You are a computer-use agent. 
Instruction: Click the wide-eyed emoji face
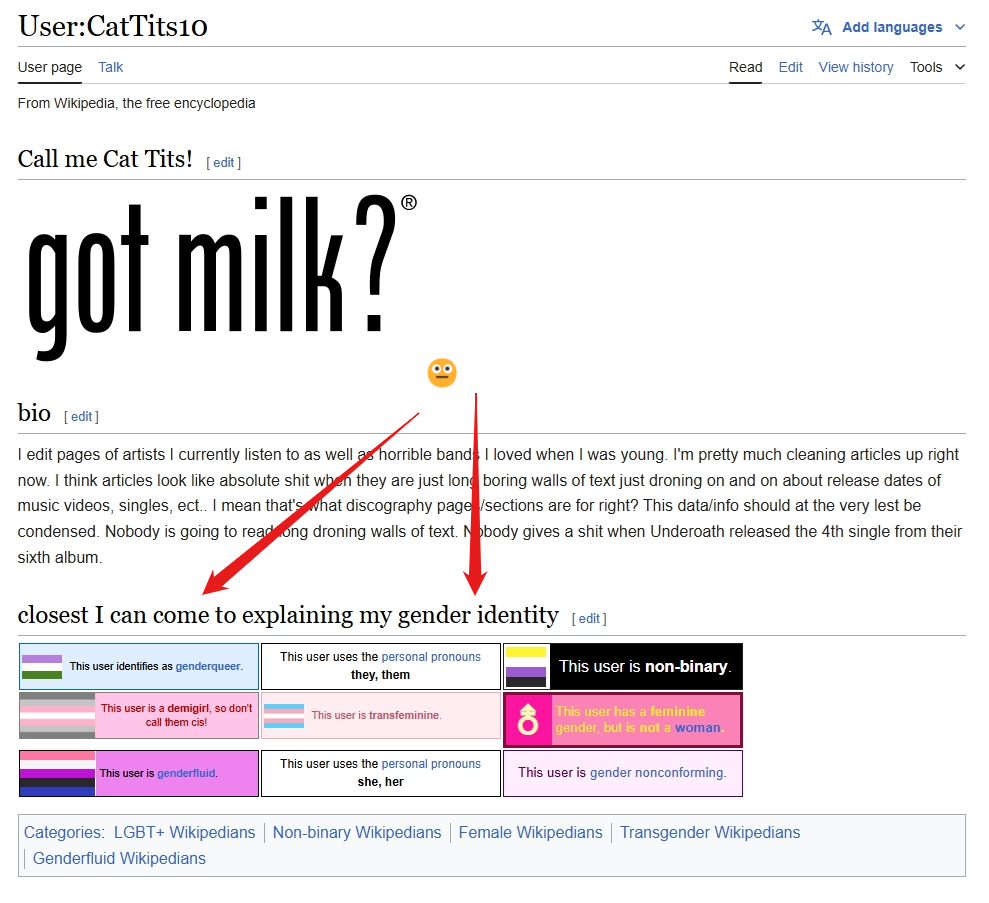(x=442, y=373)
